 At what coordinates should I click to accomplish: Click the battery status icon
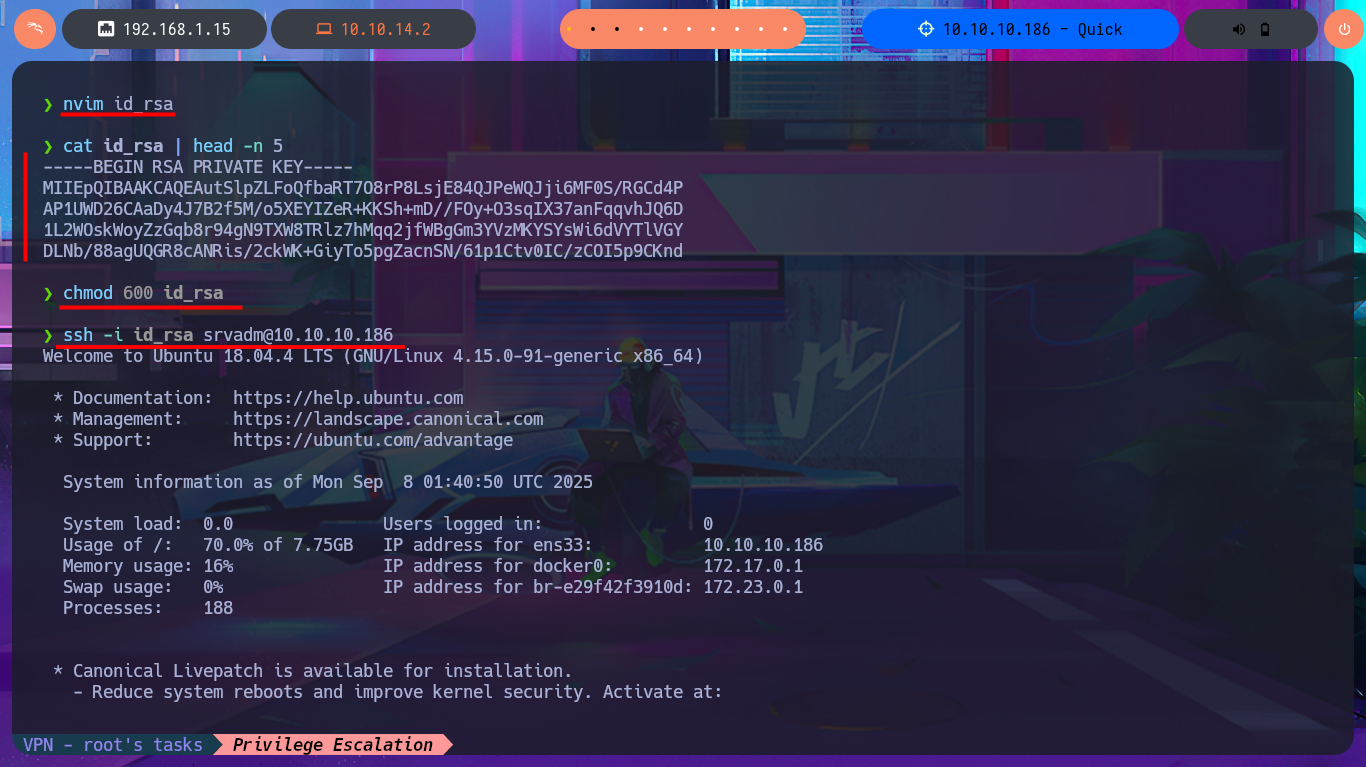coord(1265,29)
